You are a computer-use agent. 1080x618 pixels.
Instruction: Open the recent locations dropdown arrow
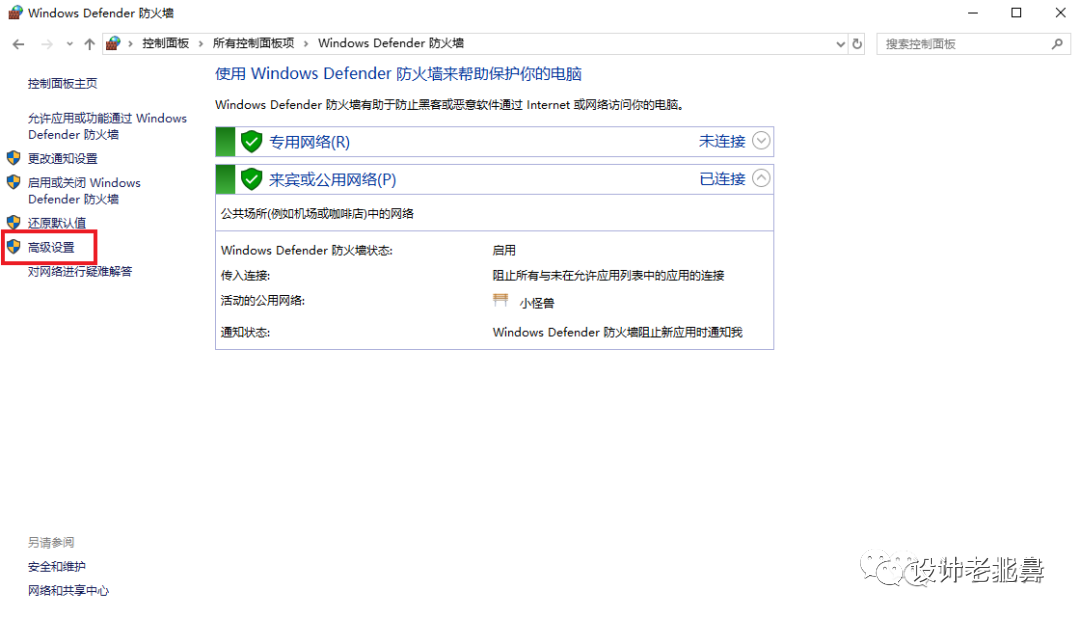[x=70, y=44]
